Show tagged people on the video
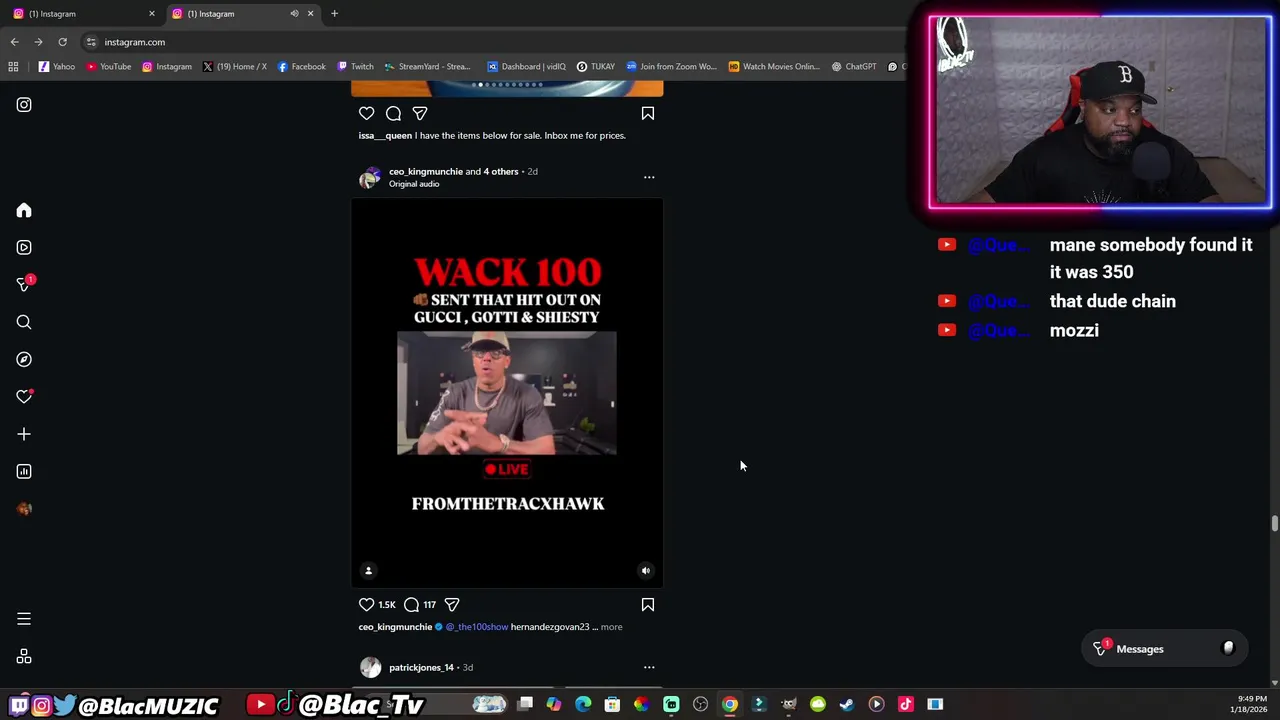 coord(368,571)
